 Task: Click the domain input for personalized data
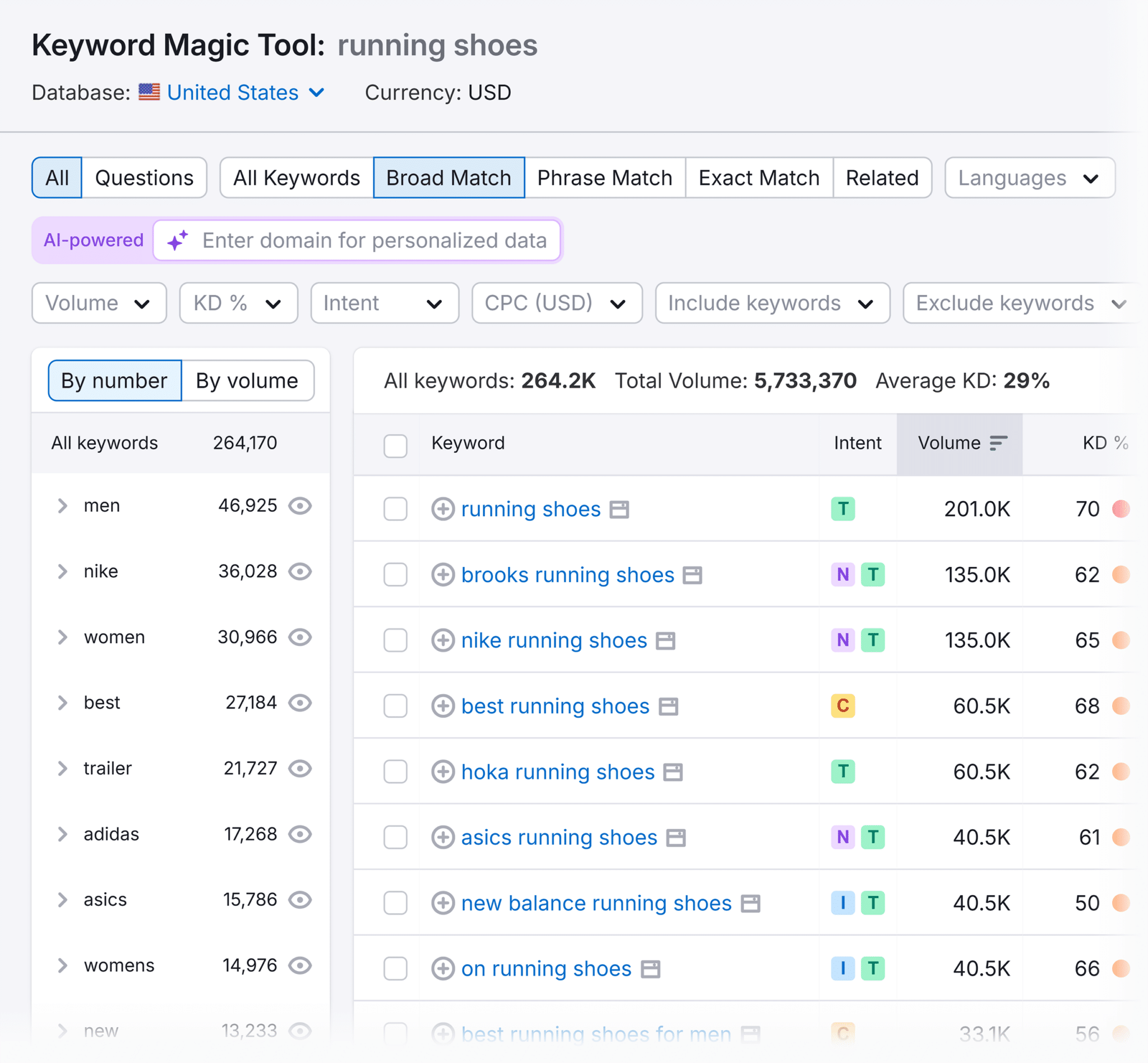pyautogui.click(x=357, y=241)
